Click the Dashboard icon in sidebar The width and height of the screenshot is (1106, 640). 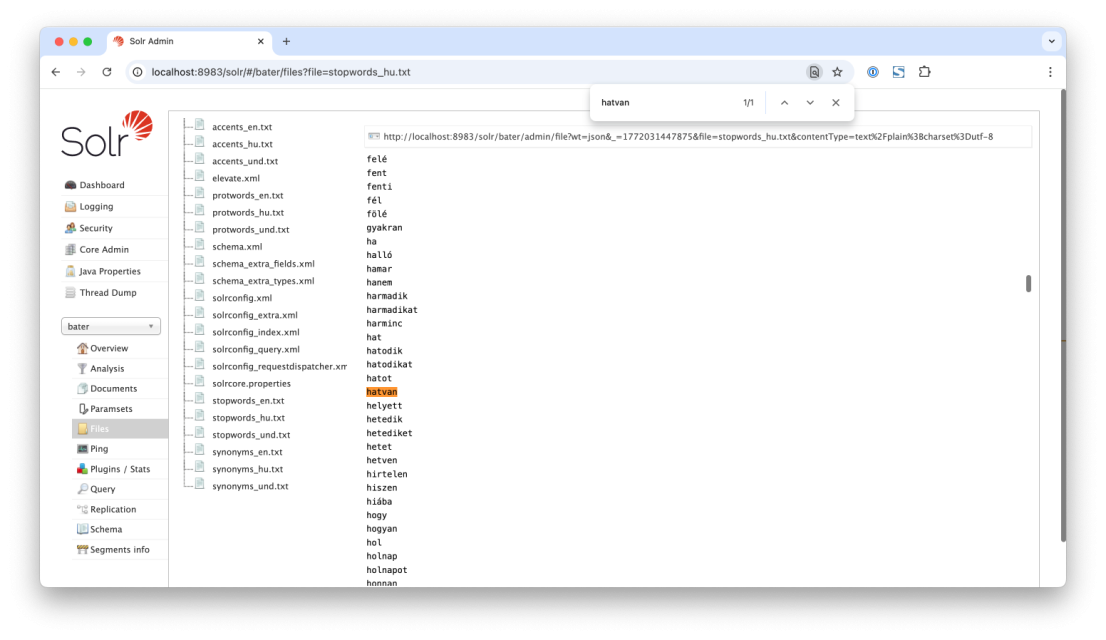(x=70, y=185)
